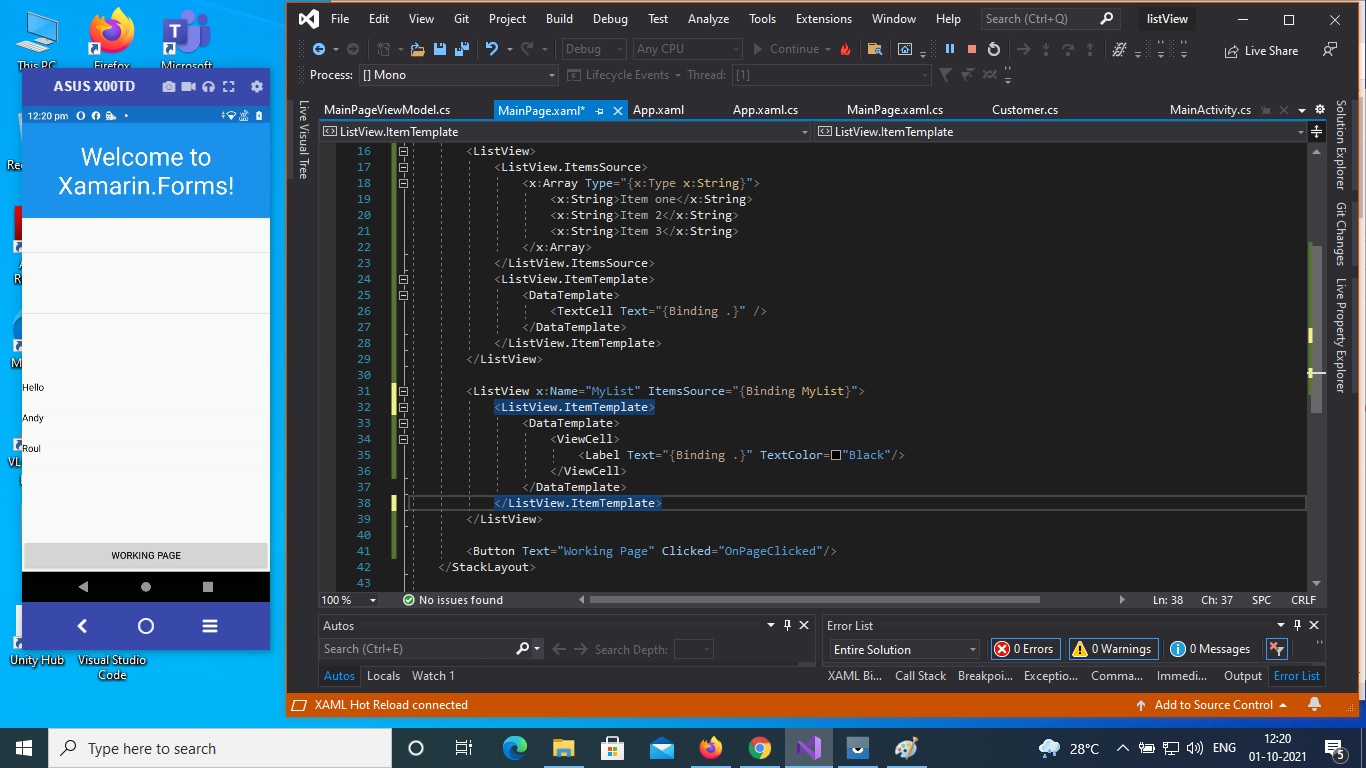Toggle the 0 Errors filter
This screenshot has height=768, width=1366.
1024,649
